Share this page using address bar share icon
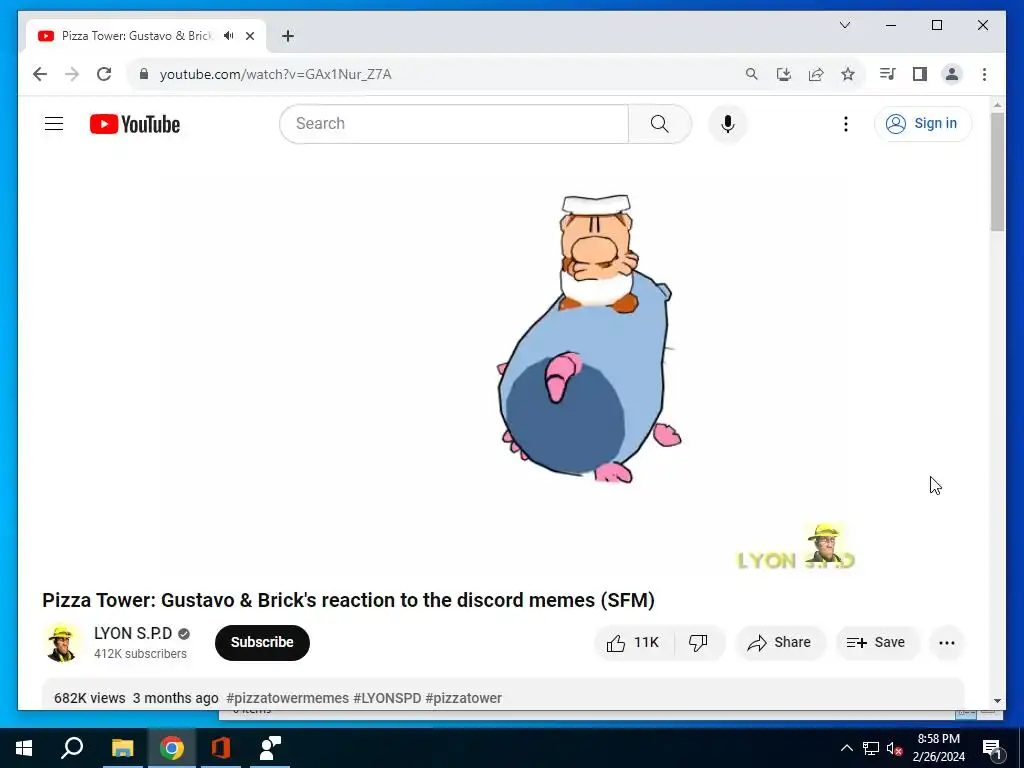 tap(816, 74)
